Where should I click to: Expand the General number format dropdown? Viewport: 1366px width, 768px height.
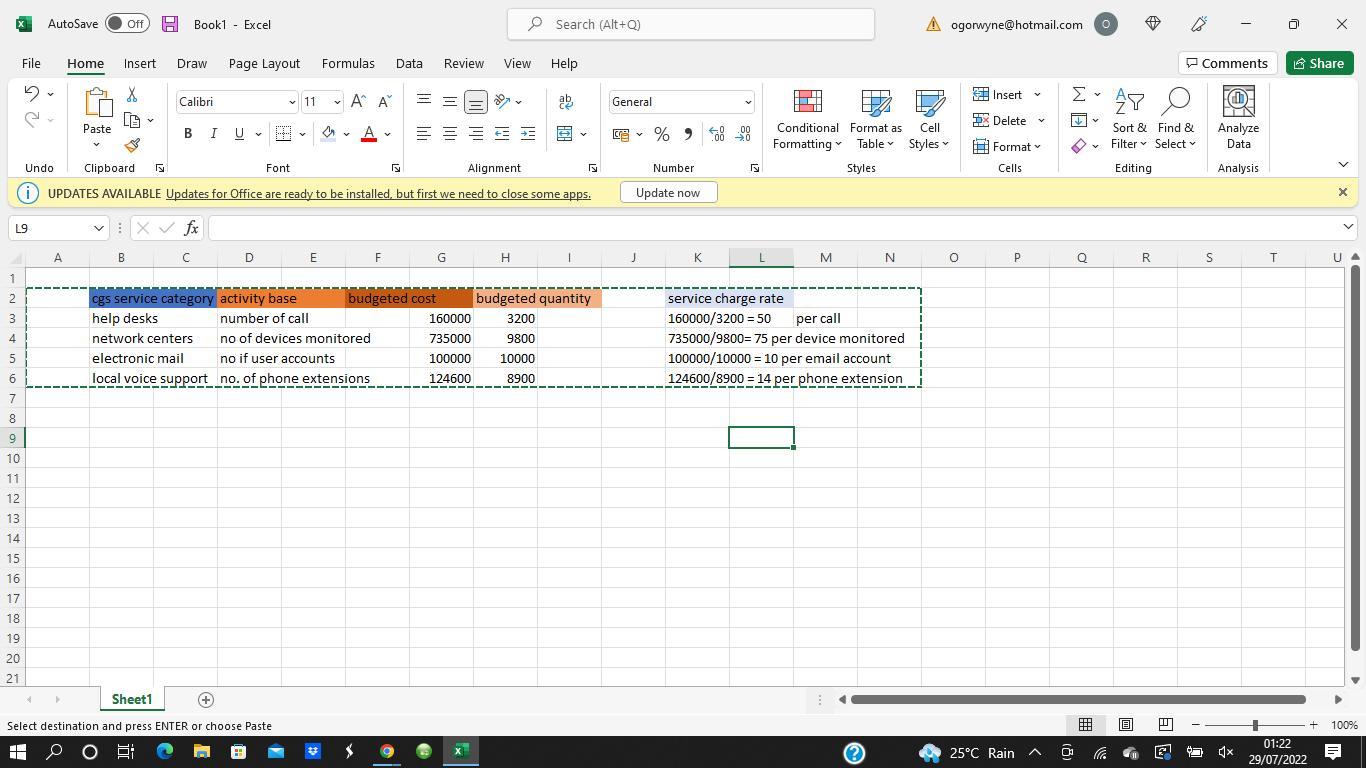pos(747,102)
